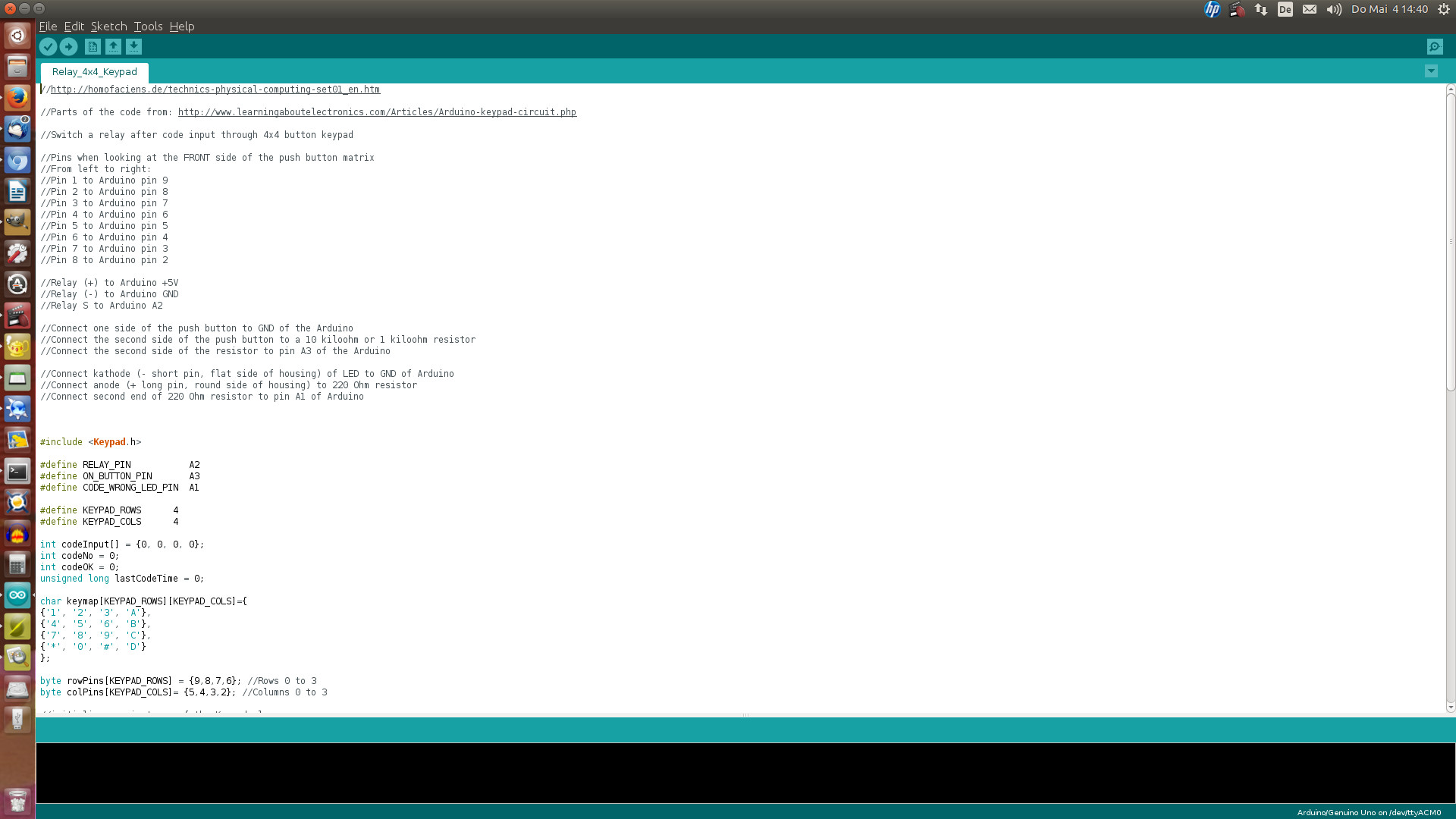Screen dimensions: 1456x819
Task: Save the sketch with the Save icon
Action: [x=133, y=47]
